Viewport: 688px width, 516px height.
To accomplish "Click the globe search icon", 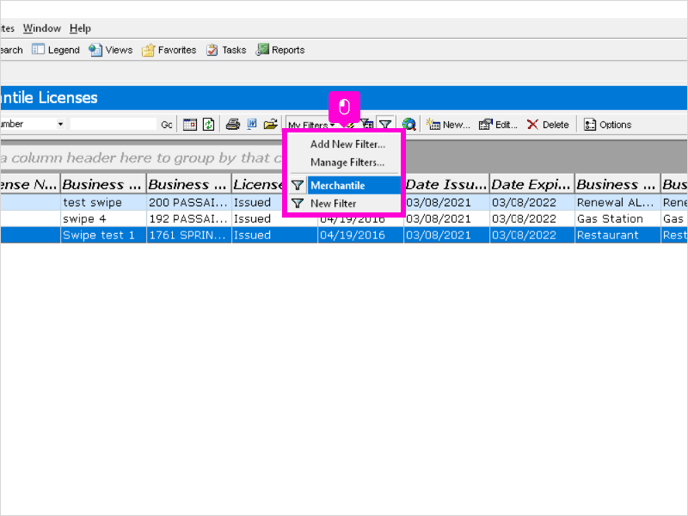I will [409, 125].
